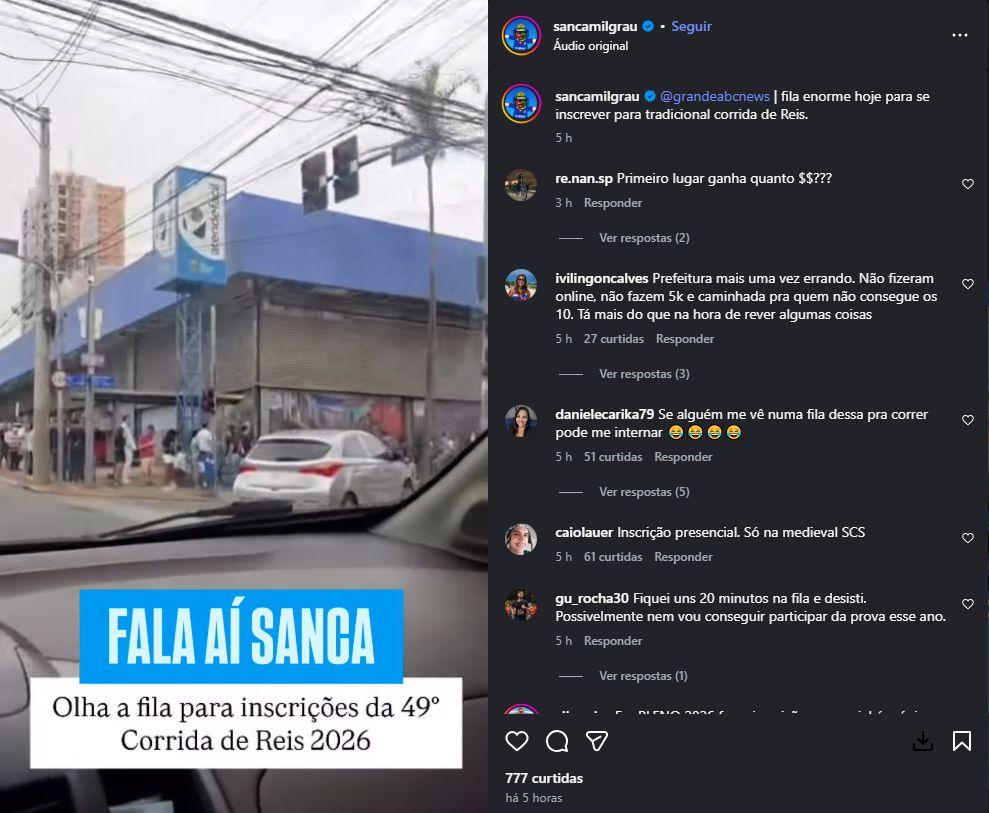
Task: Share the post via the paper plane icon
Action: point(597,741)
